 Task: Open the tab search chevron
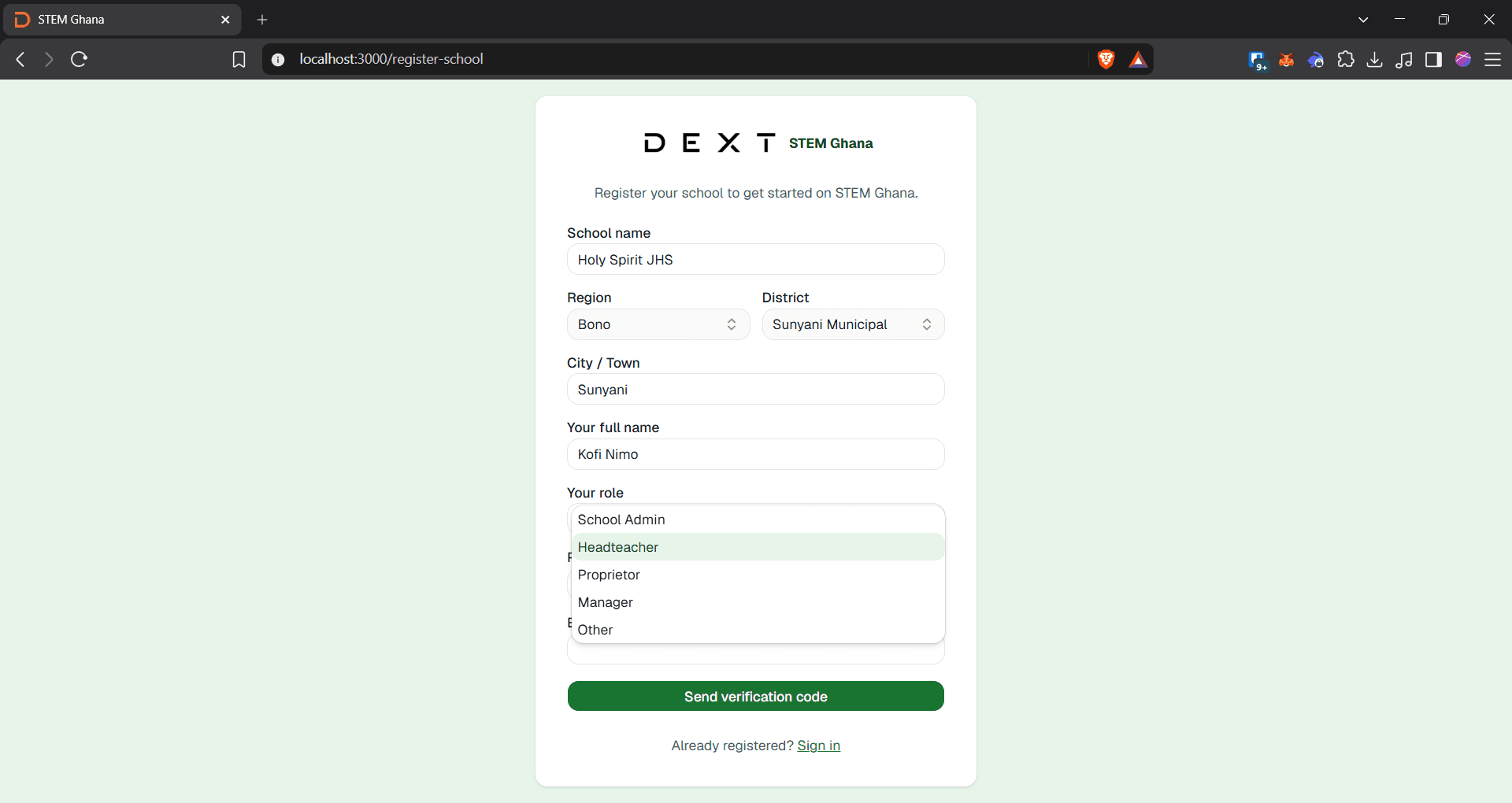1363,20
